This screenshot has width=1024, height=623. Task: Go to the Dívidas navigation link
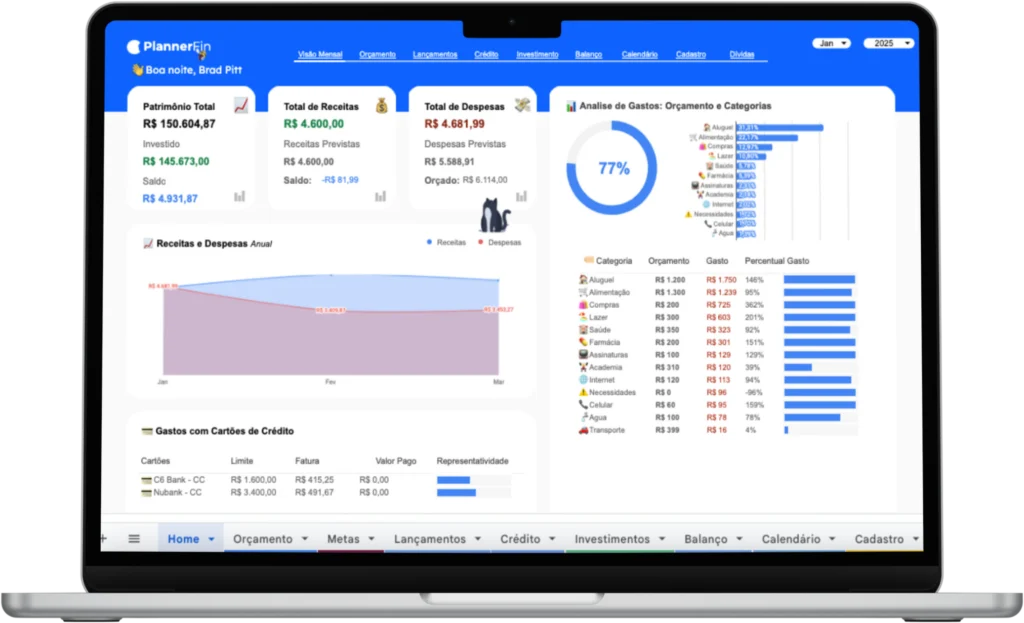(742, 55)
